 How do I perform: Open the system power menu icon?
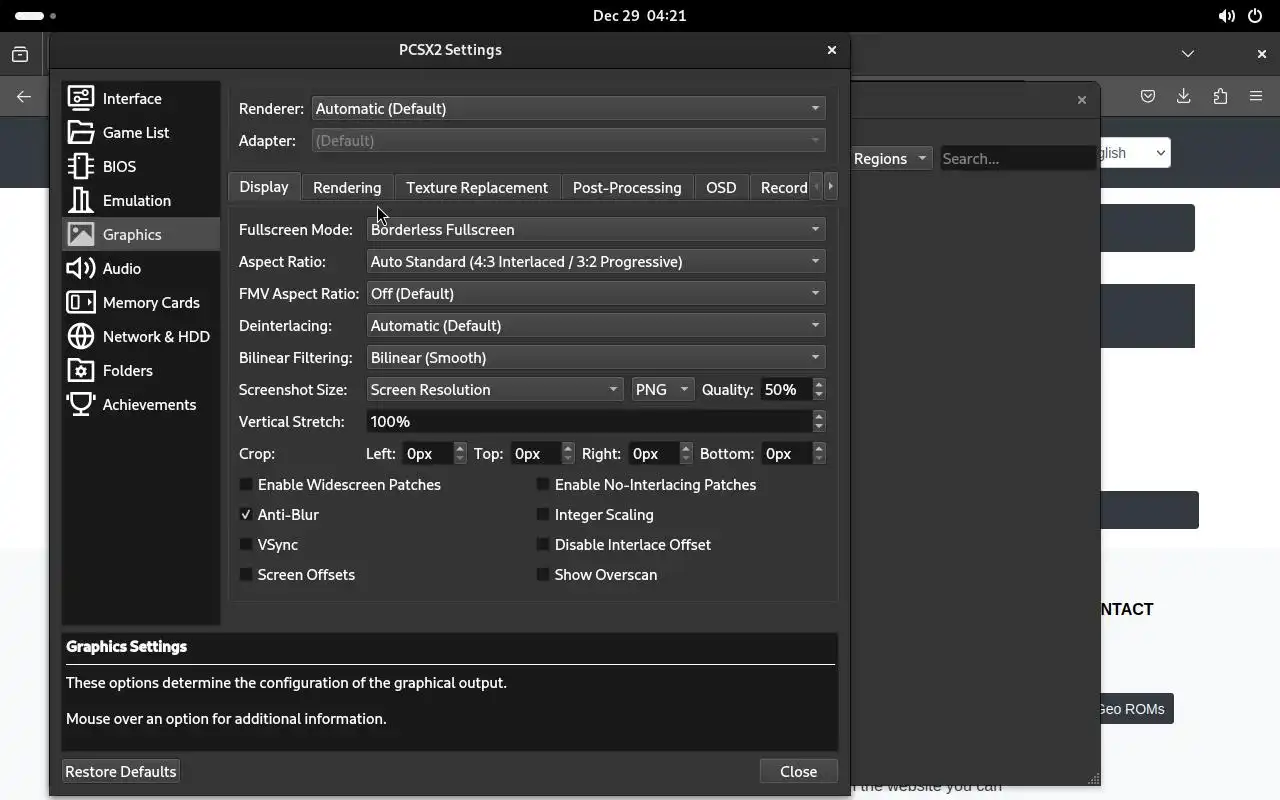click(1255, 16)
